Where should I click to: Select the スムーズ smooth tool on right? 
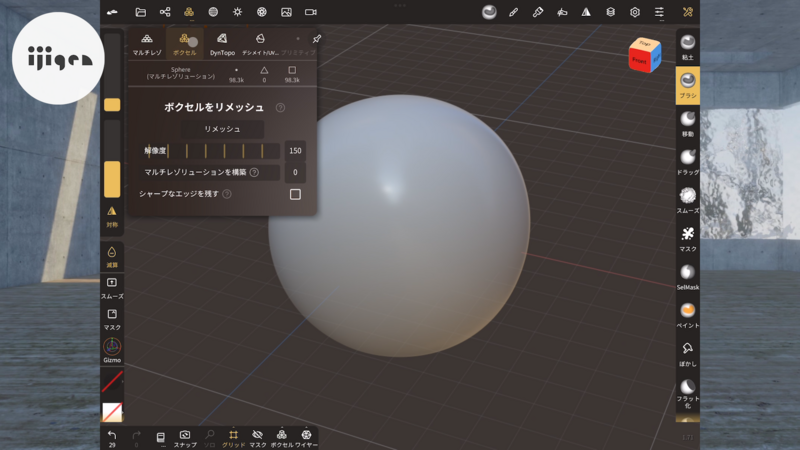[x=688, y=200]
